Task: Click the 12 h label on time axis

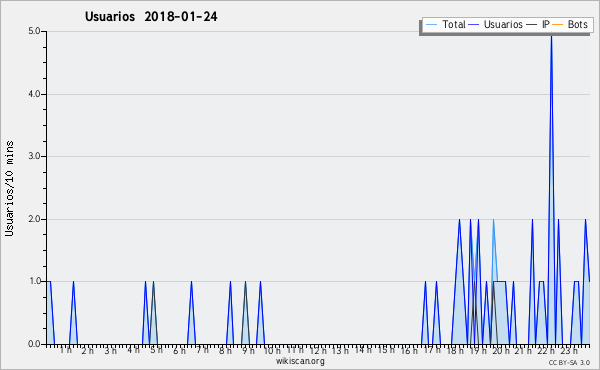Action: pyautogui.click(x=318, y=350)
